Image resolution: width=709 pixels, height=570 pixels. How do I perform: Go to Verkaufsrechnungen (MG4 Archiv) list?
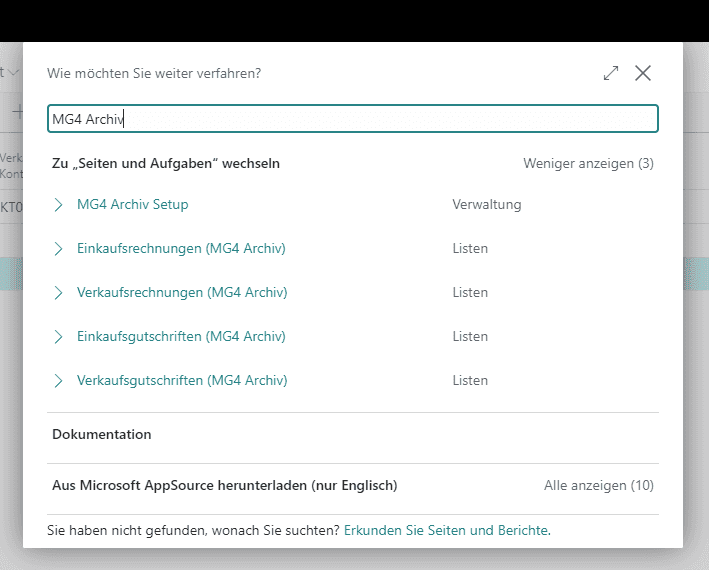click(182, 293)
